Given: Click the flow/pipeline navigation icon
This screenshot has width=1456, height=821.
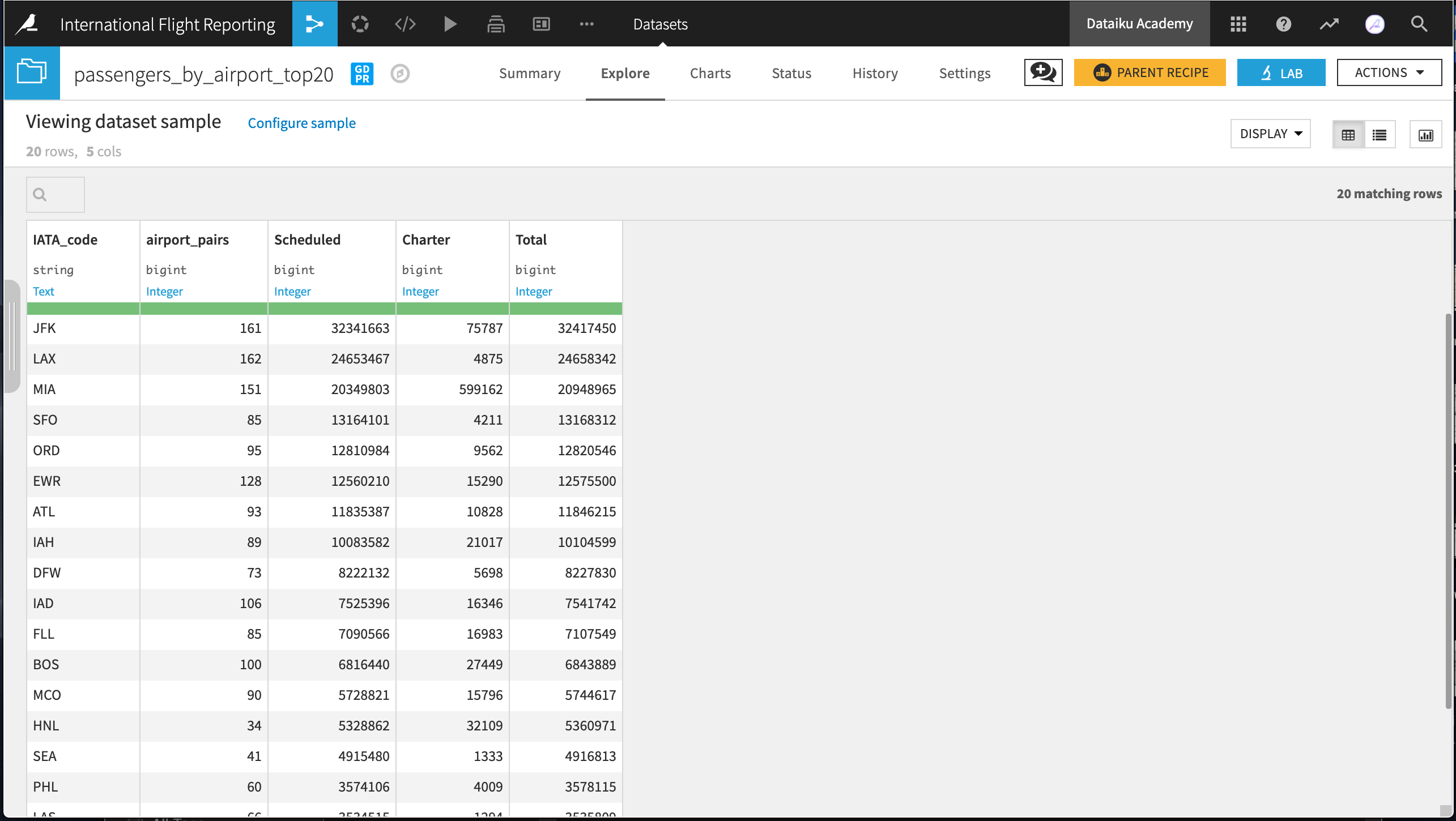Looking at the screenshot, I should click(314, 23).
